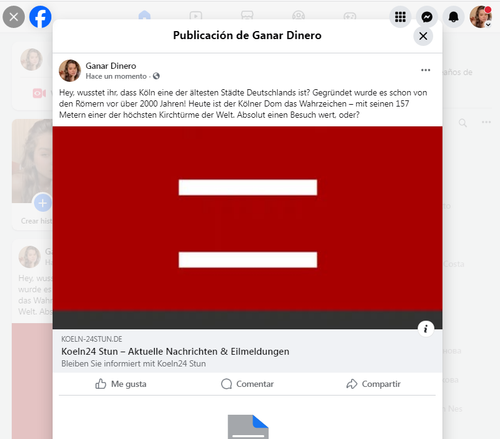Go to the Home tab in top navigation
The width and height of the screenshot is (500, 439).
tap(144, 15)
